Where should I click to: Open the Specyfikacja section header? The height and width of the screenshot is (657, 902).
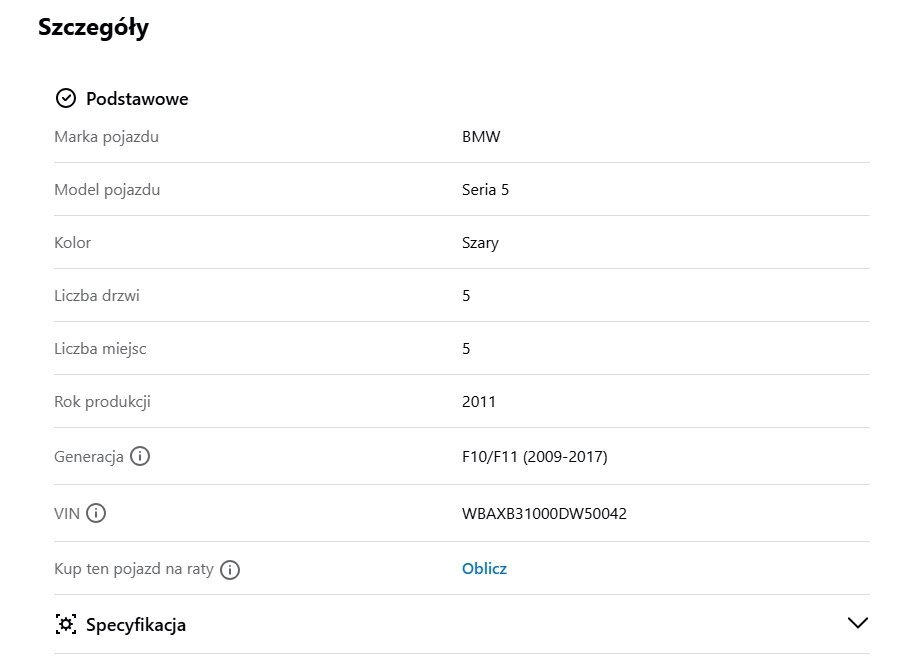[x=462, y=624]
